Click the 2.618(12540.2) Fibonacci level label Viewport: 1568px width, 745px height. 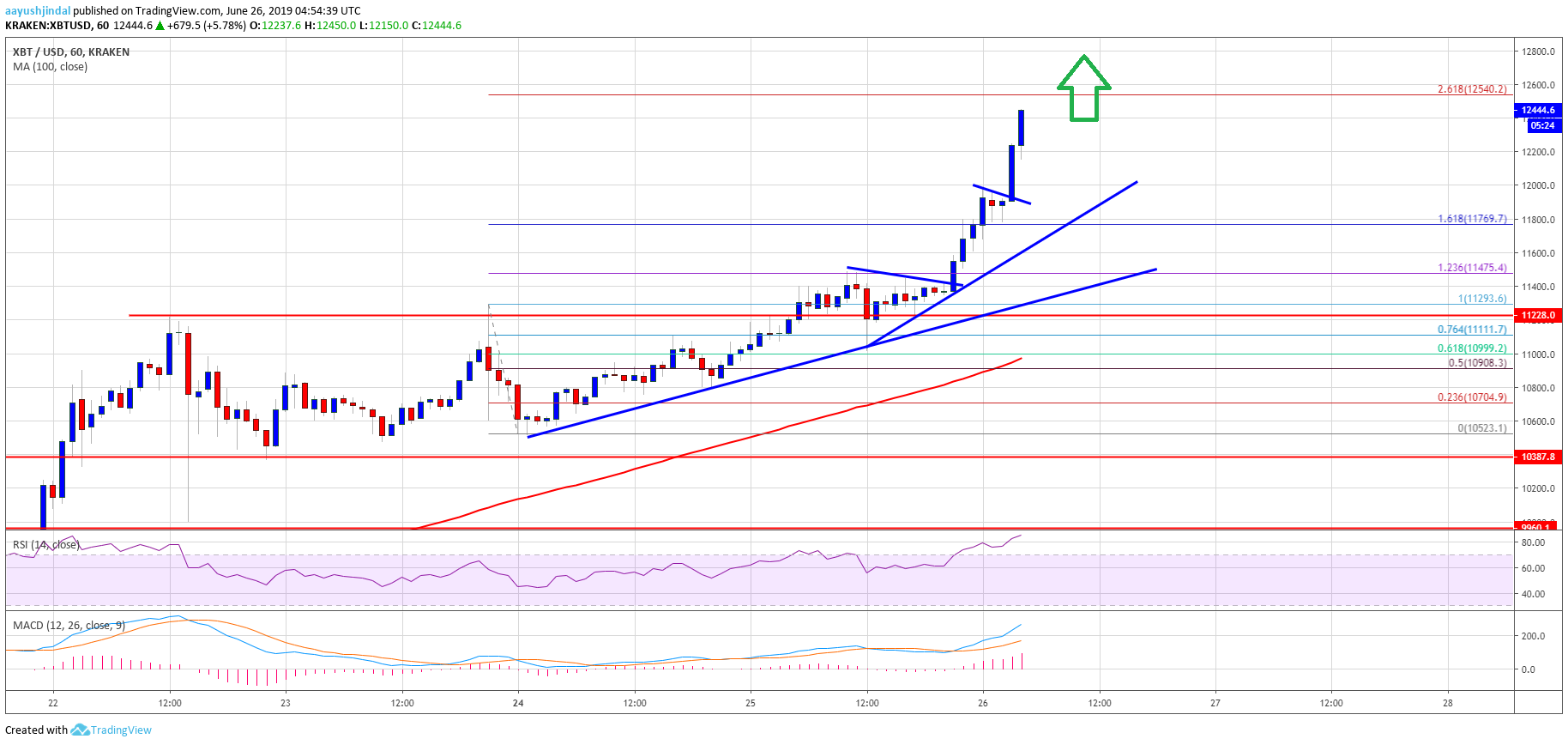coord(1472,89)
